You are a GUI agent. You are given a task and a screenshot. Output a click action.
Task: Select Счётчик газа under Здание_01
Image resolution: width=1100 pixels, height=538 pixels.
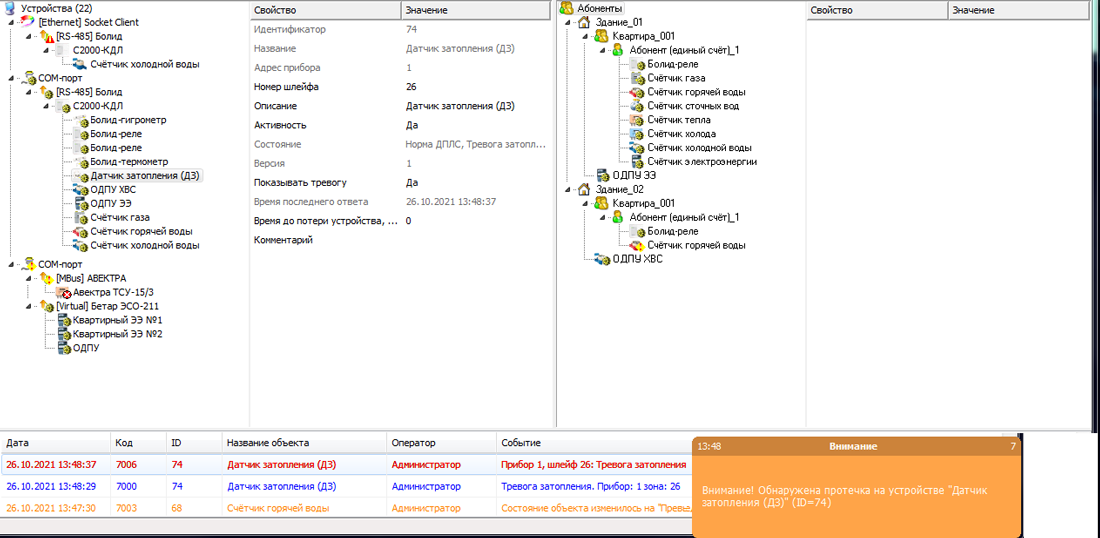676,78
